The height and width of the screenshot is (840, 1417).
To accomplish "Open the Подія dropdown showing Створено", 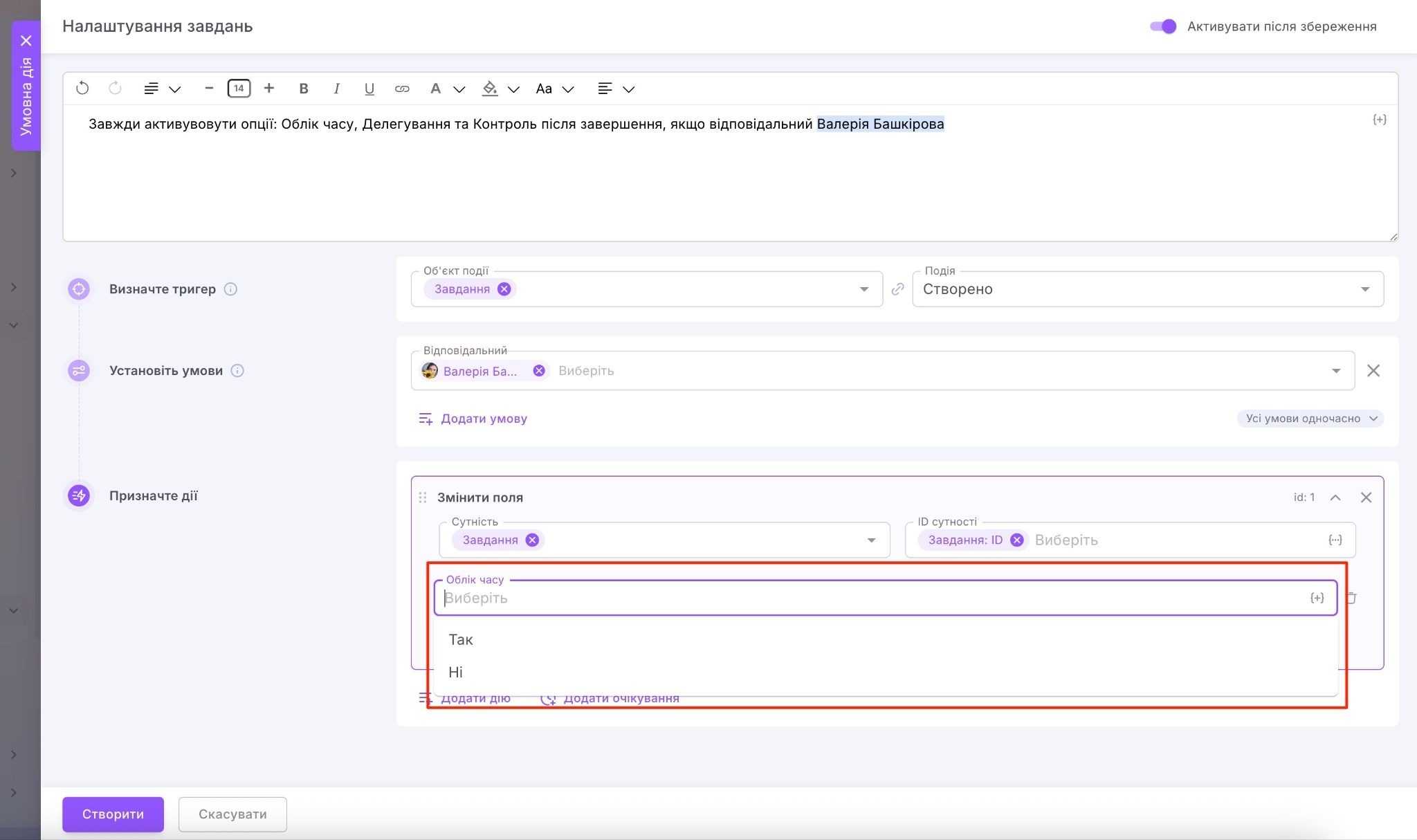I will [x=1364, y=289].
